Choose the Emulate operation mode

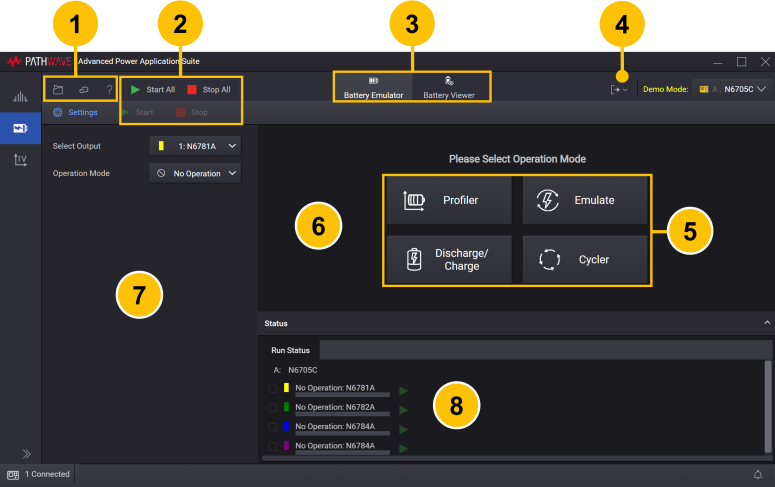585,200
